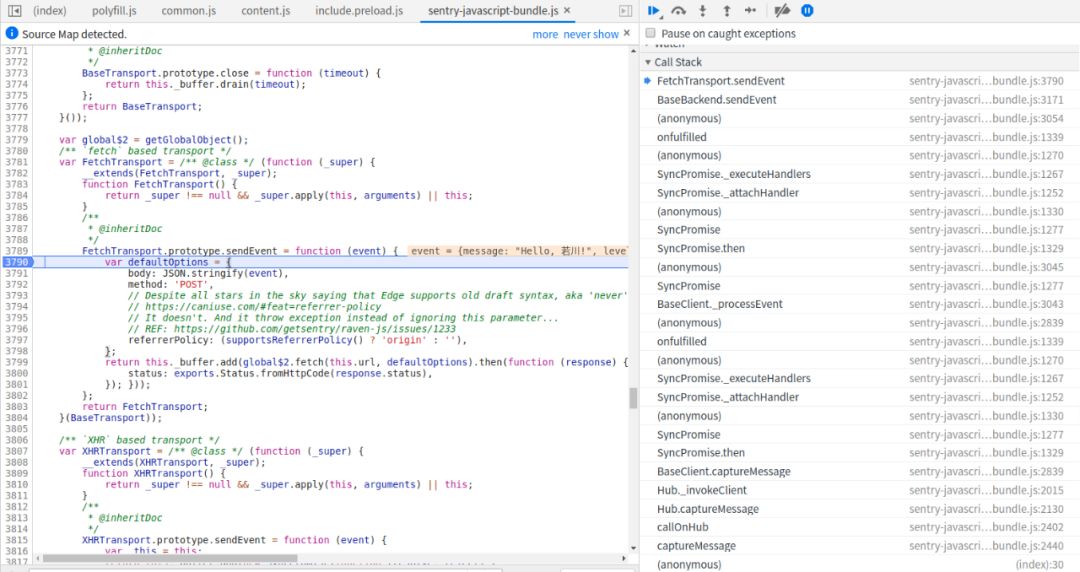Select BaseClient._processEvent call stack frame
Viewport: 1080px width, 572px height.
click(860, 304)
